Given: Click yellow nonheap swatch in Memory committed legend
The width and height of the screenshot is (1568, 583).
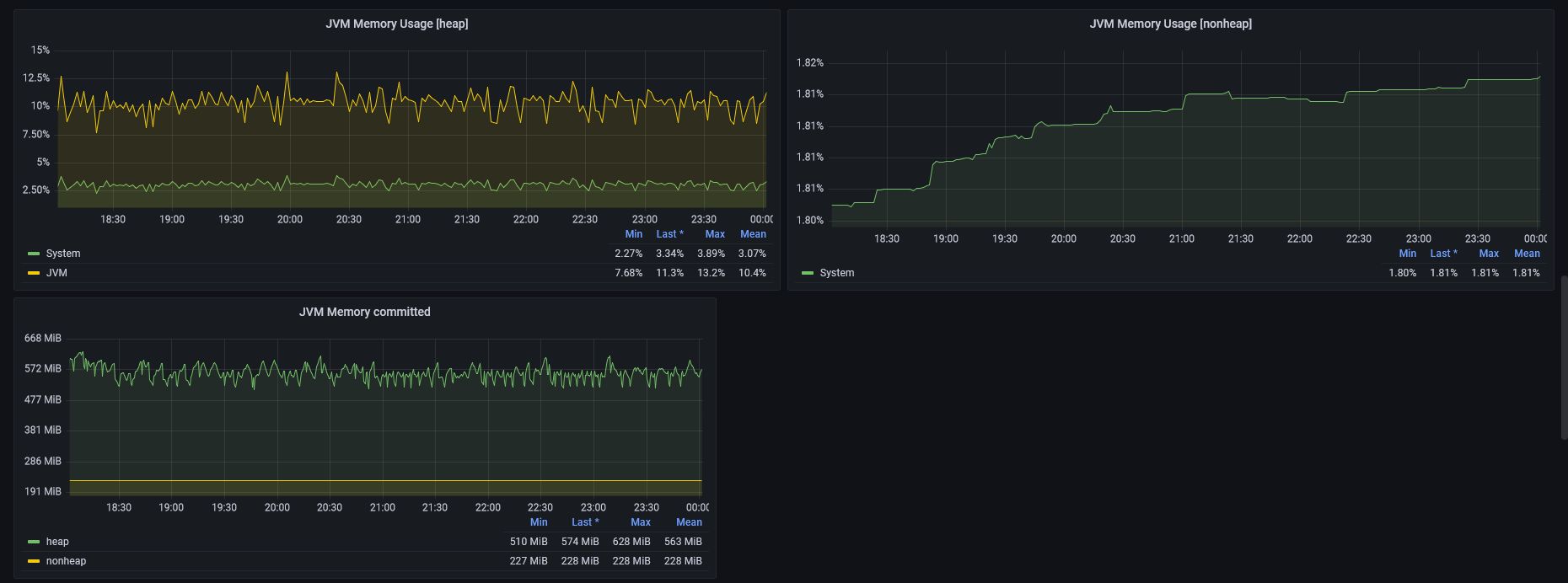Looking at the screenshot, I should [34, 561].
